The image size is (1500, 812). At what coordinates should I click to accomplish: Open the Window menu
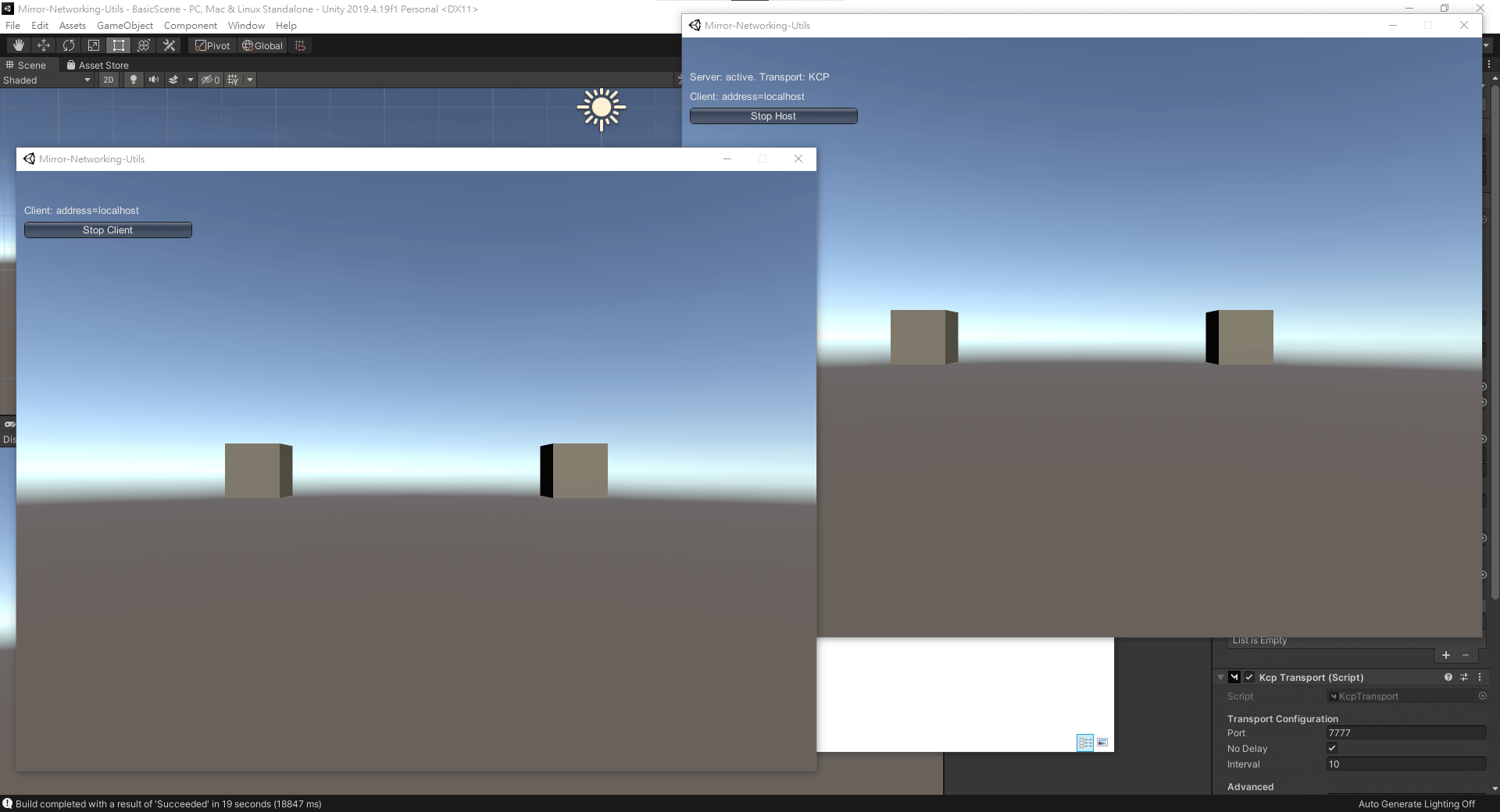246,25
